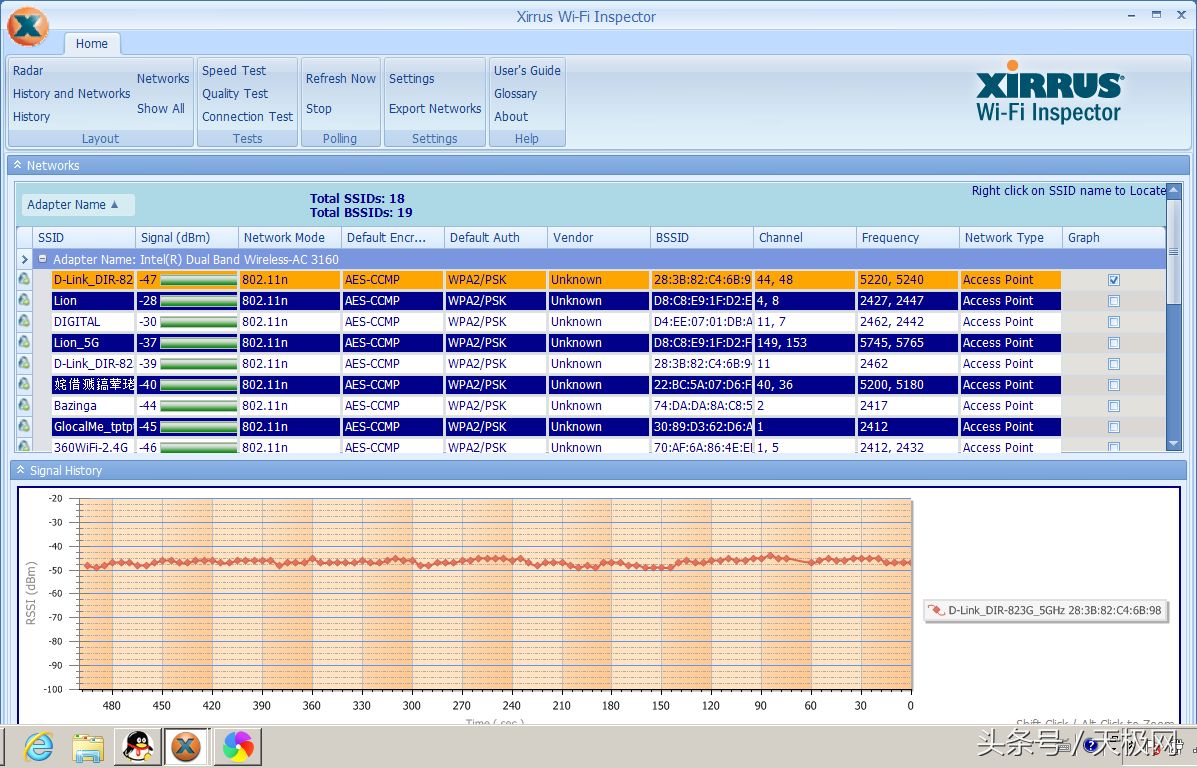
Task: Click frequency cell 5745, 5765
Action: (x=908, y=343)
